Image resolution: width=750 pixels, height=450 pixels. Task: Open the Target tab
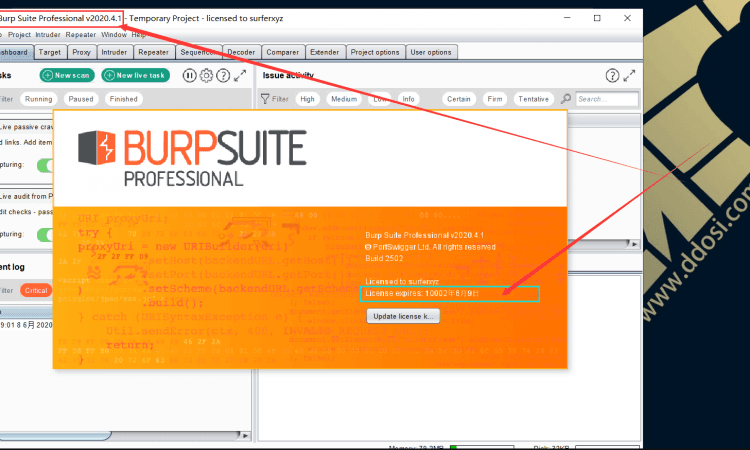click(x=50, y=52)
